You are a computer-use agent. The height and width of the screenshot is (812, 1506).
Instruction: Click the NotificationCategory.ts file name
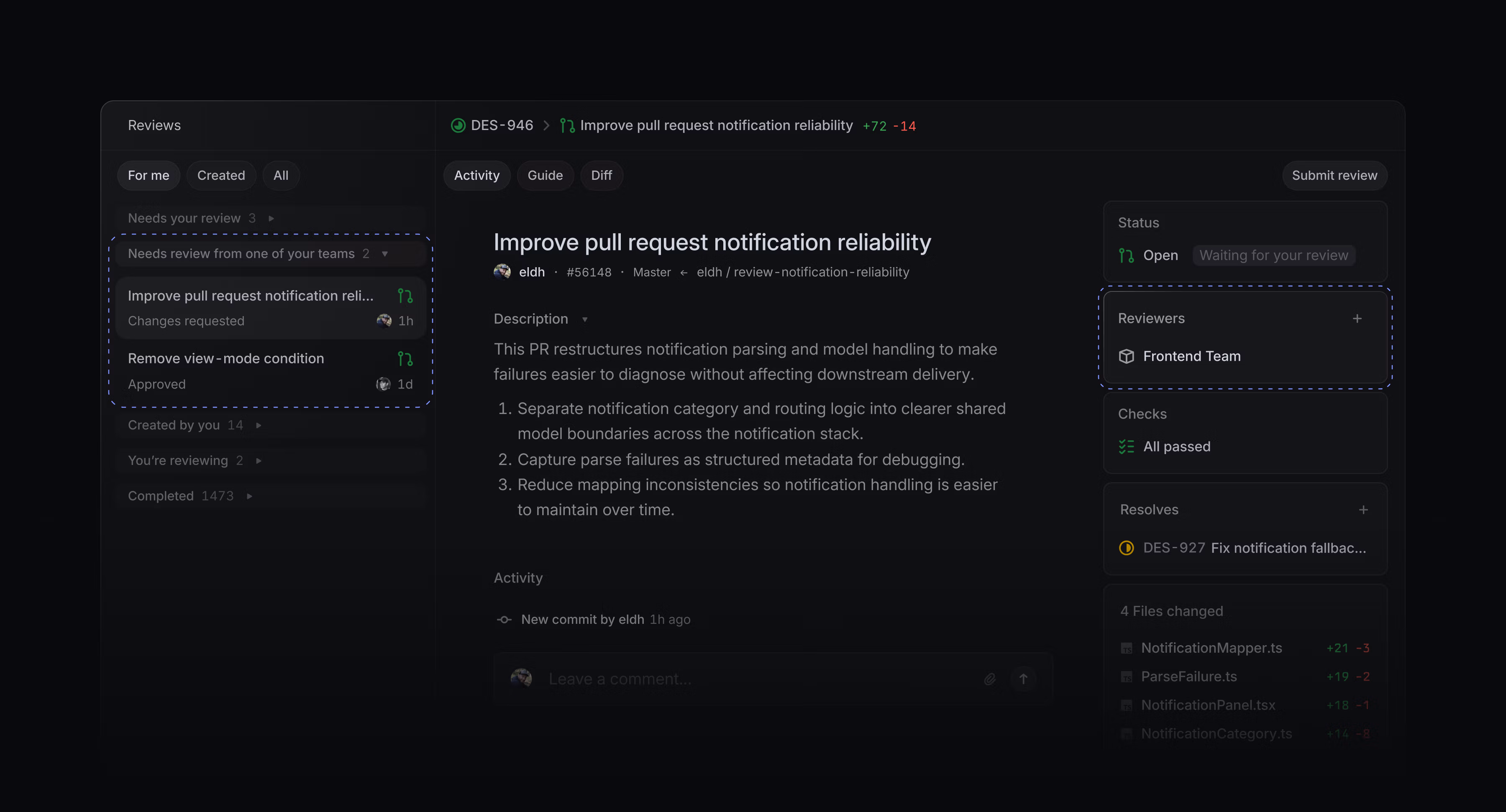coord(1217,734)
